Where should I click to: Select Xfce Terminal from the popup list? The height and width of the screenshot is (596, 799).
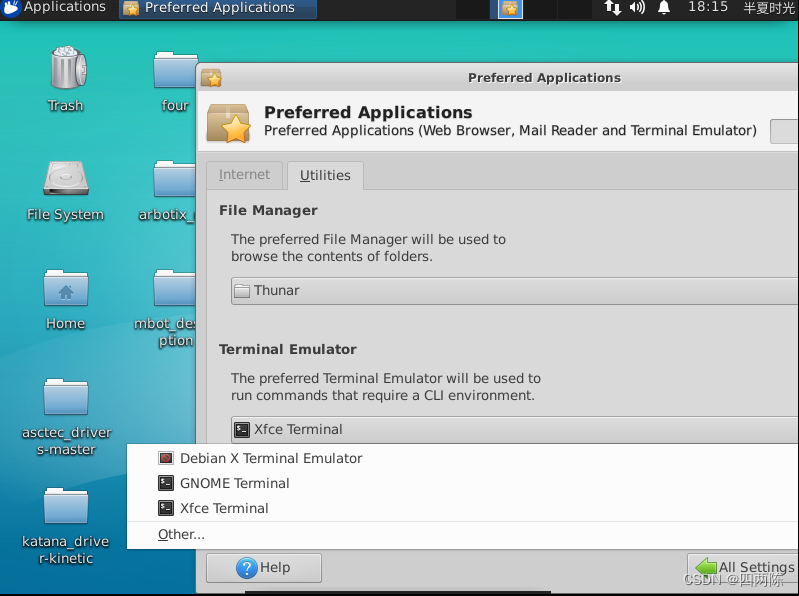pos(463,508)
